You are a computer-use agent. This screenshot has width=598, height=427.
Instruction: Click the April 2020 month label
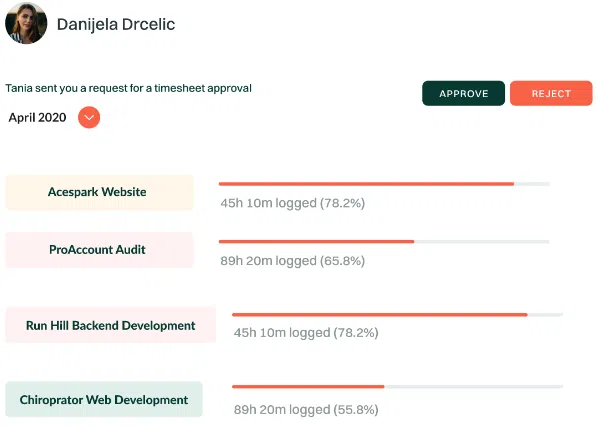click(37, 117)
